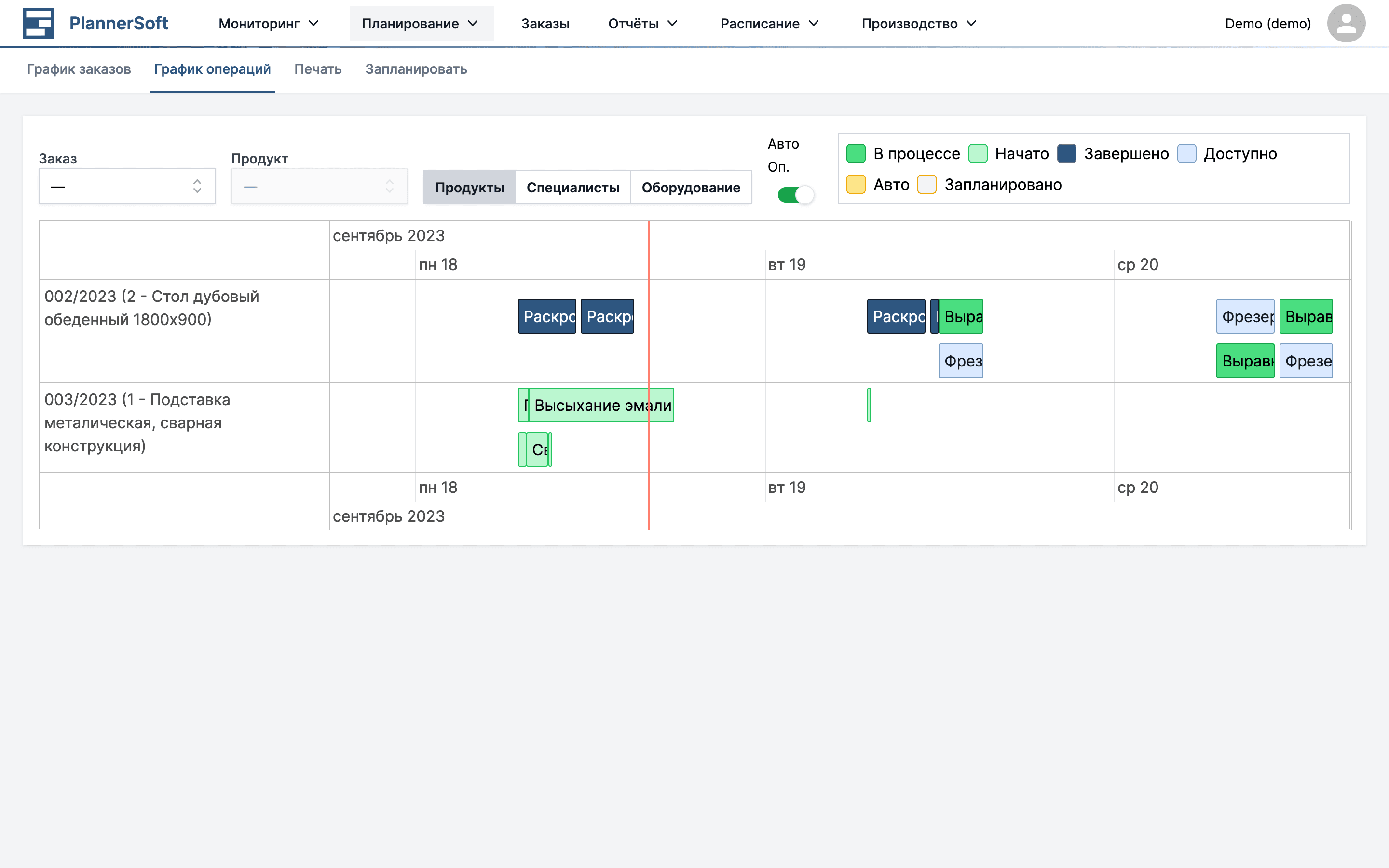Open the Заказ dropdown selector

(x=126, y=186)
